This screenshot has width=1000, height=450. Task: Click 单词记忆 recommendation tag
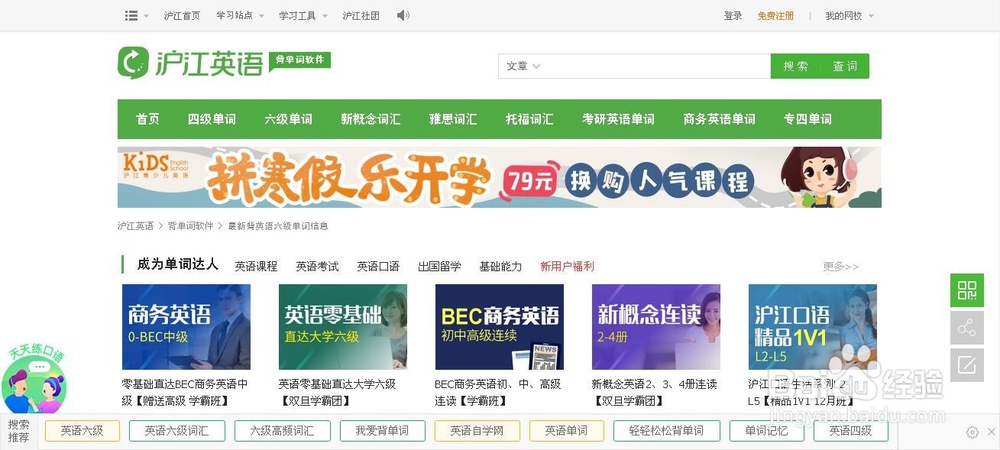pos(767,431)
